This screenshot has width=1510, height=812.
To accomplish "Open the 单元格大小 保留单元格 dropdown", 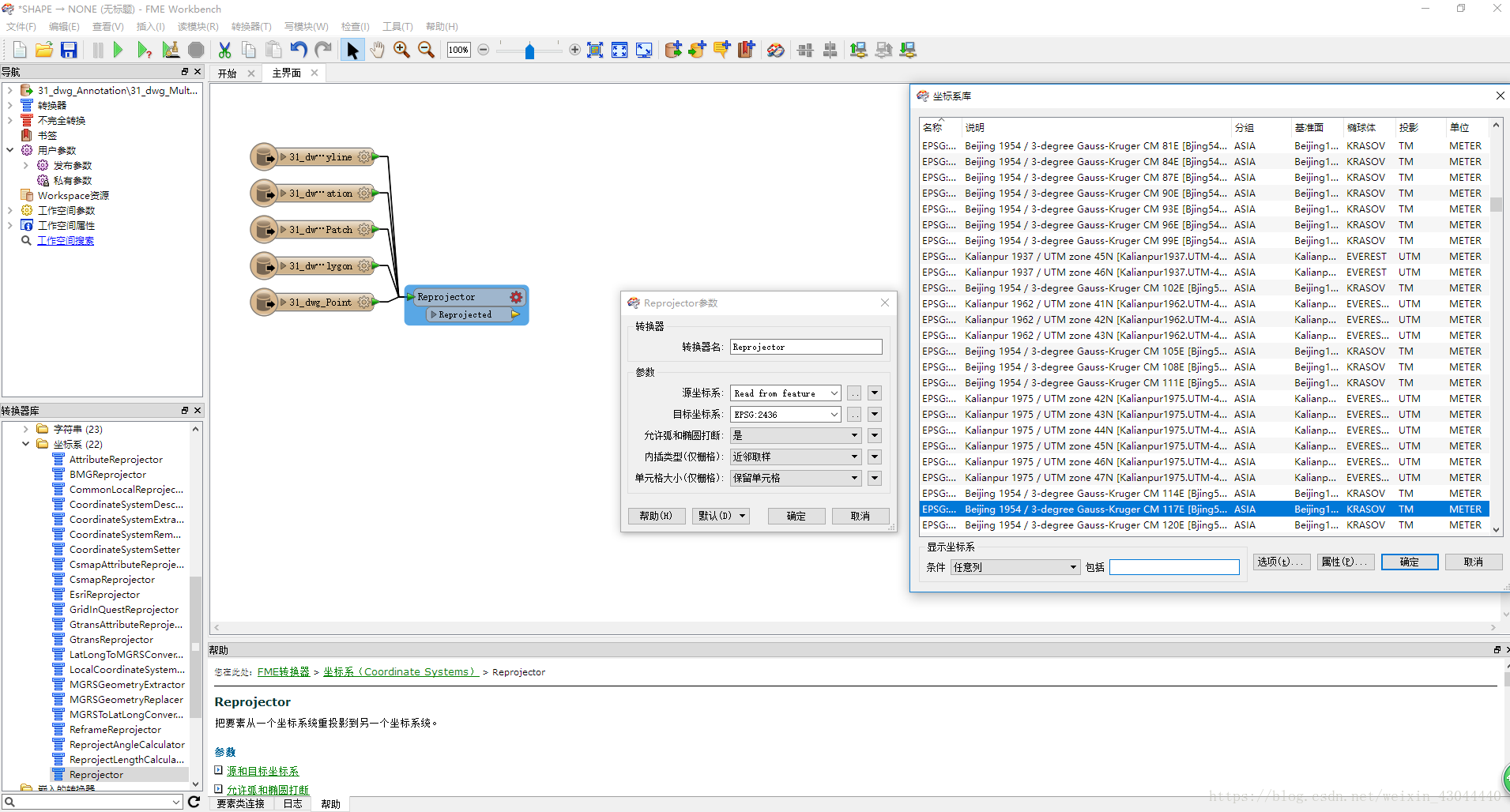I will click(796, 479).
